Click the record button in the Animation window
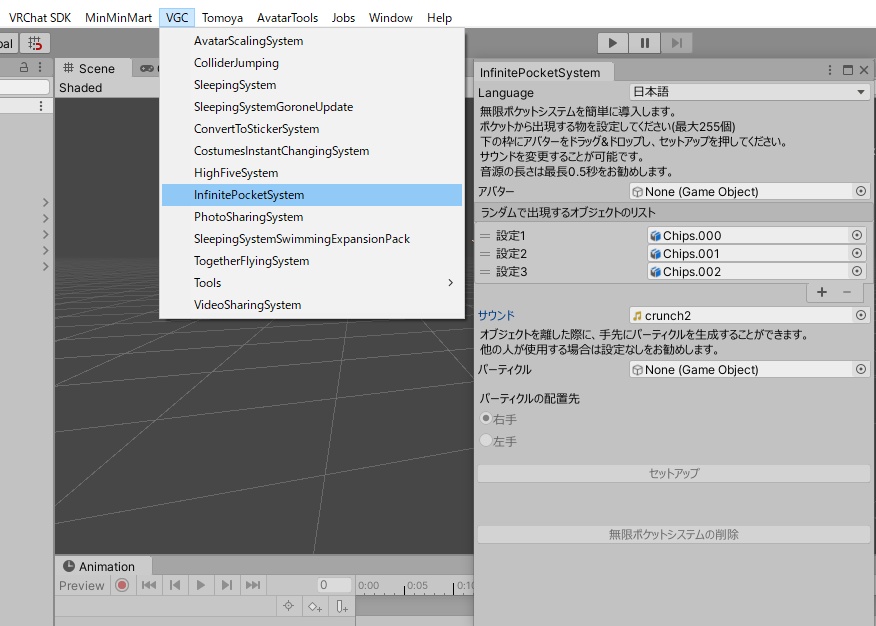Screen dimensions: 876x626 click(122, 585)
